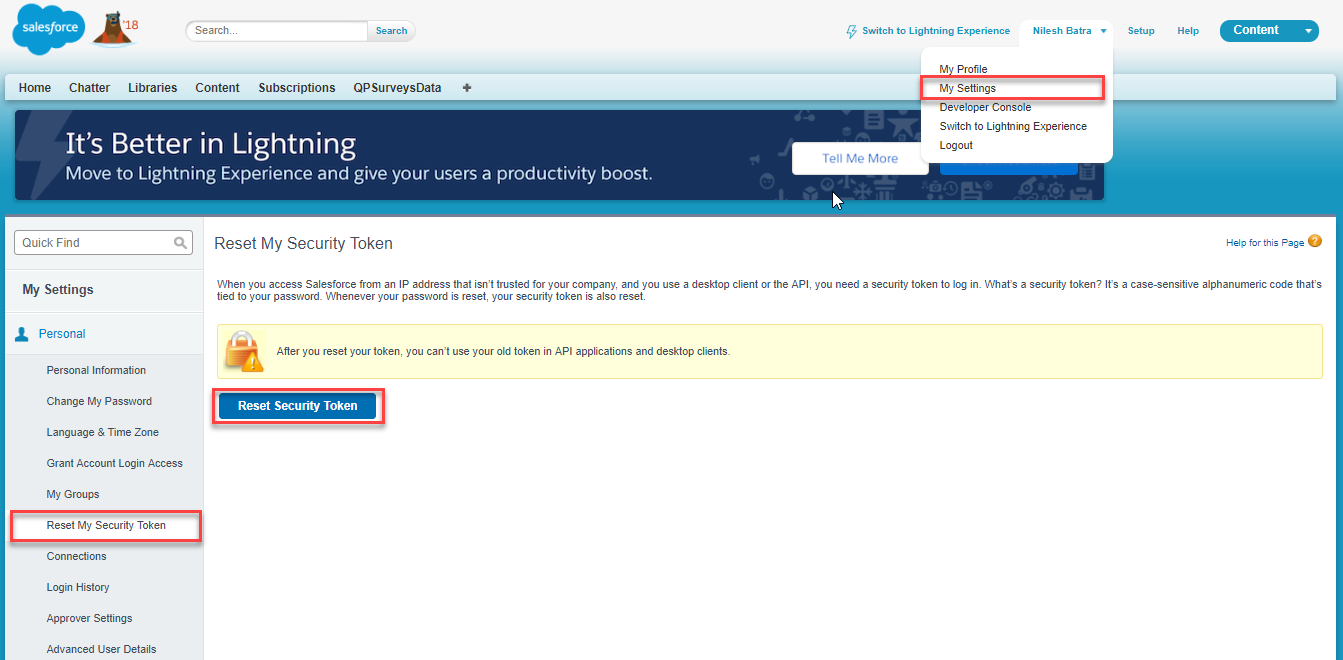Click the Search button
The image size is (1343, 660).
[x=391, y=31]
